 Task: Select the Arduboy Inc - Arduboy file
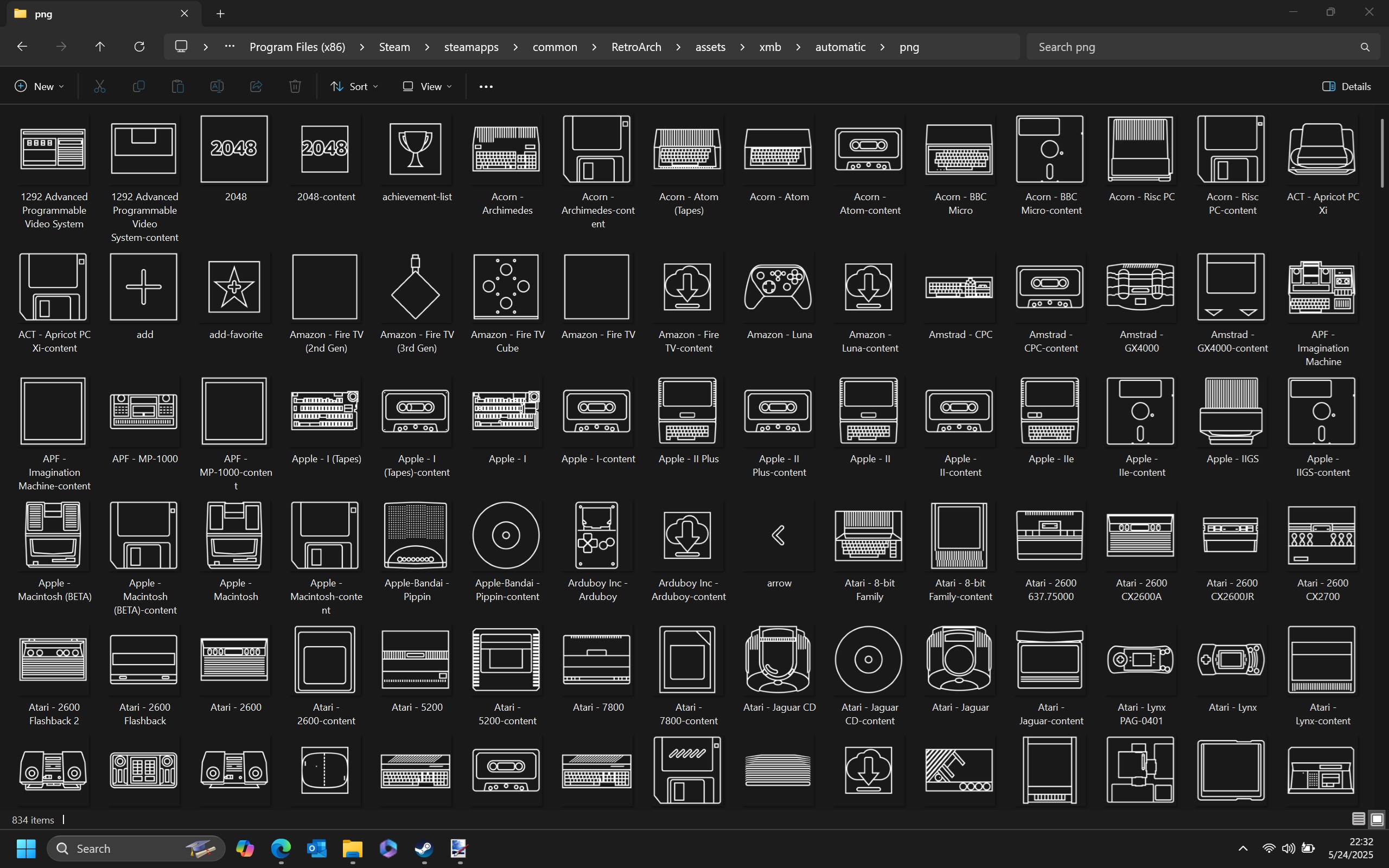coord(597,535)
